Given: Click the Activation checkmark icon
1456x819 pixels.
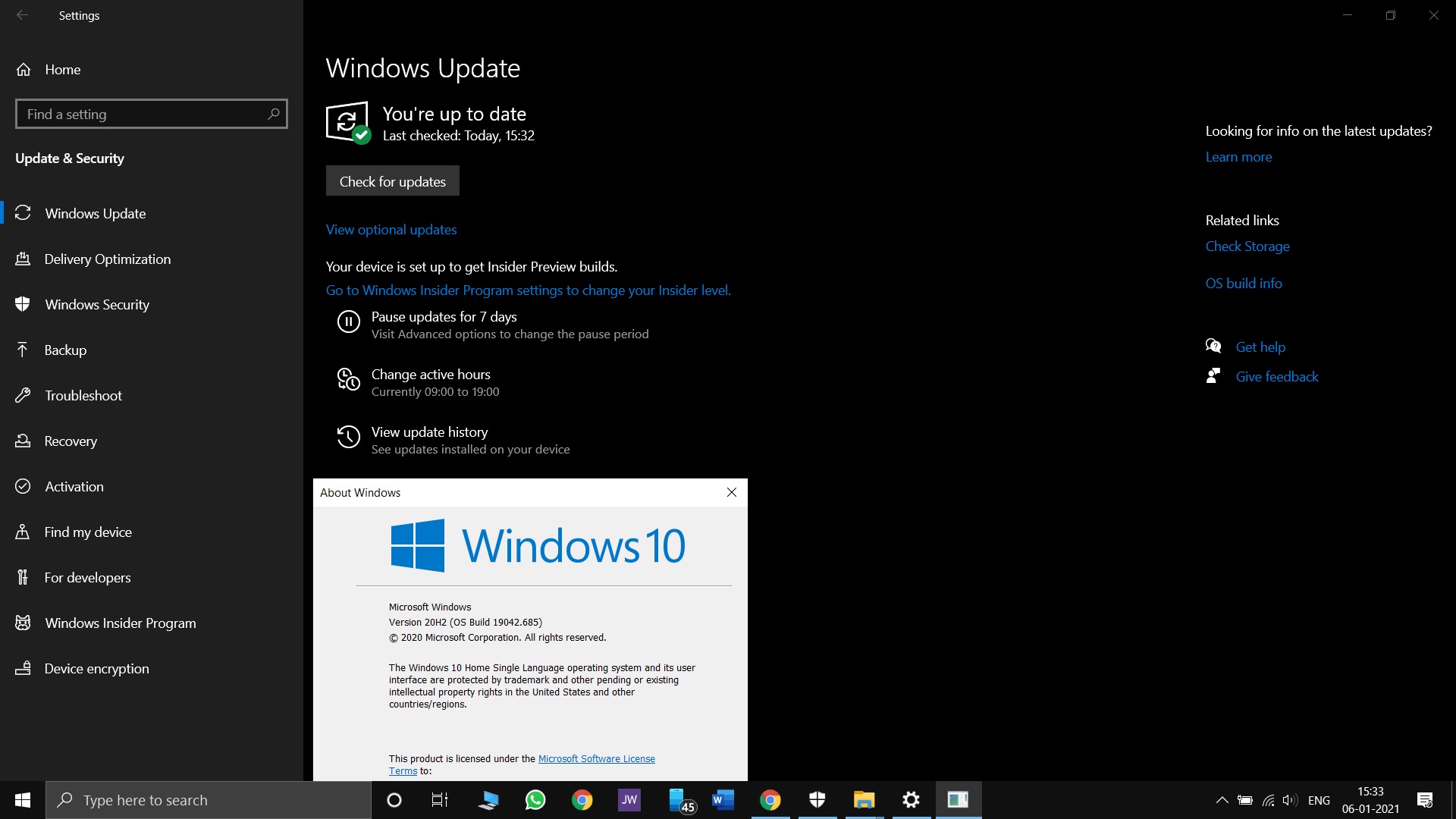Looking at the screenshot, I should pos(23,486).
